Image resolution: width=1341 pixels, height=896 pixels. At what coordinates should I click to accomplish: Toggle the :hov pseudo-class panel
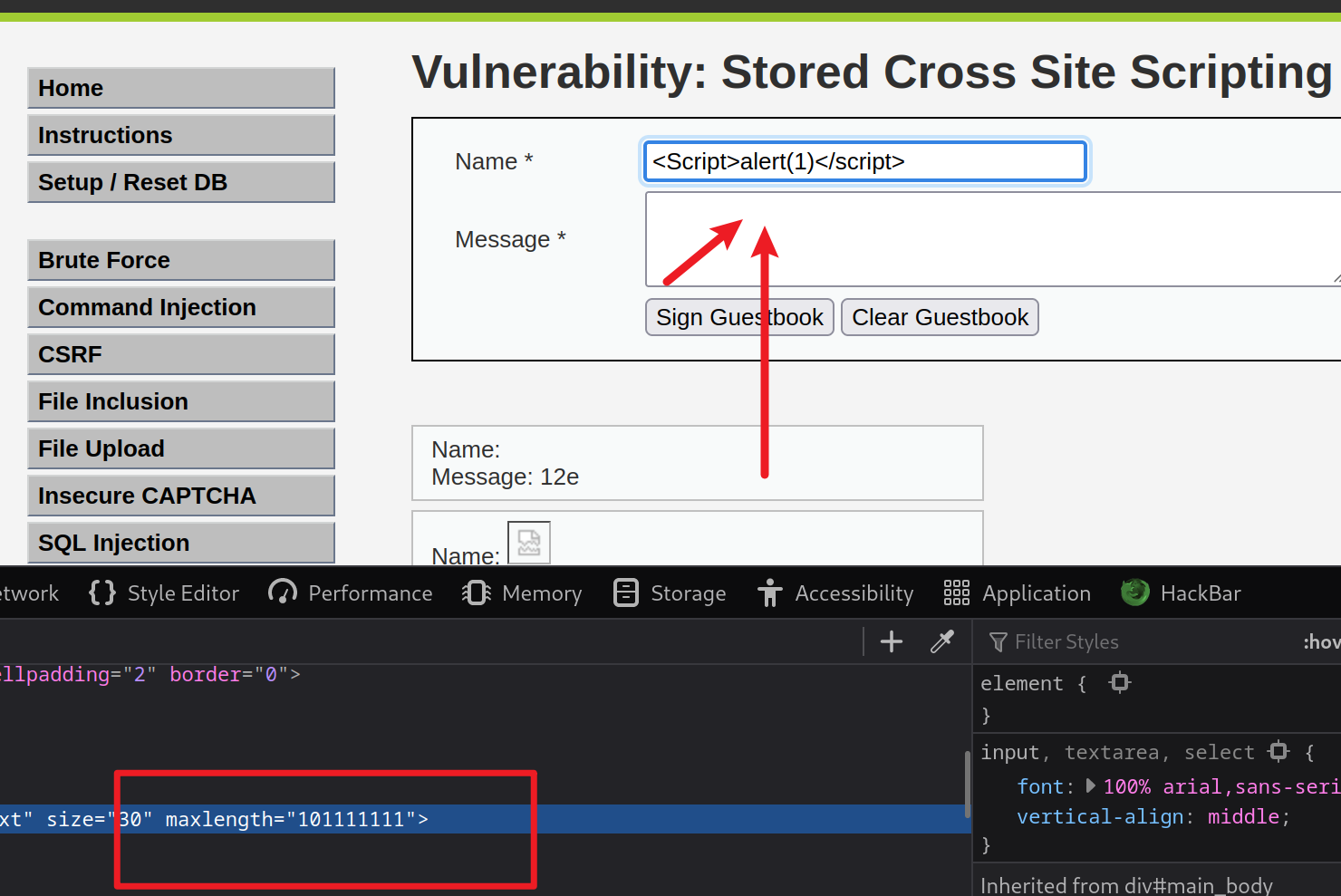click(1321, 642)
